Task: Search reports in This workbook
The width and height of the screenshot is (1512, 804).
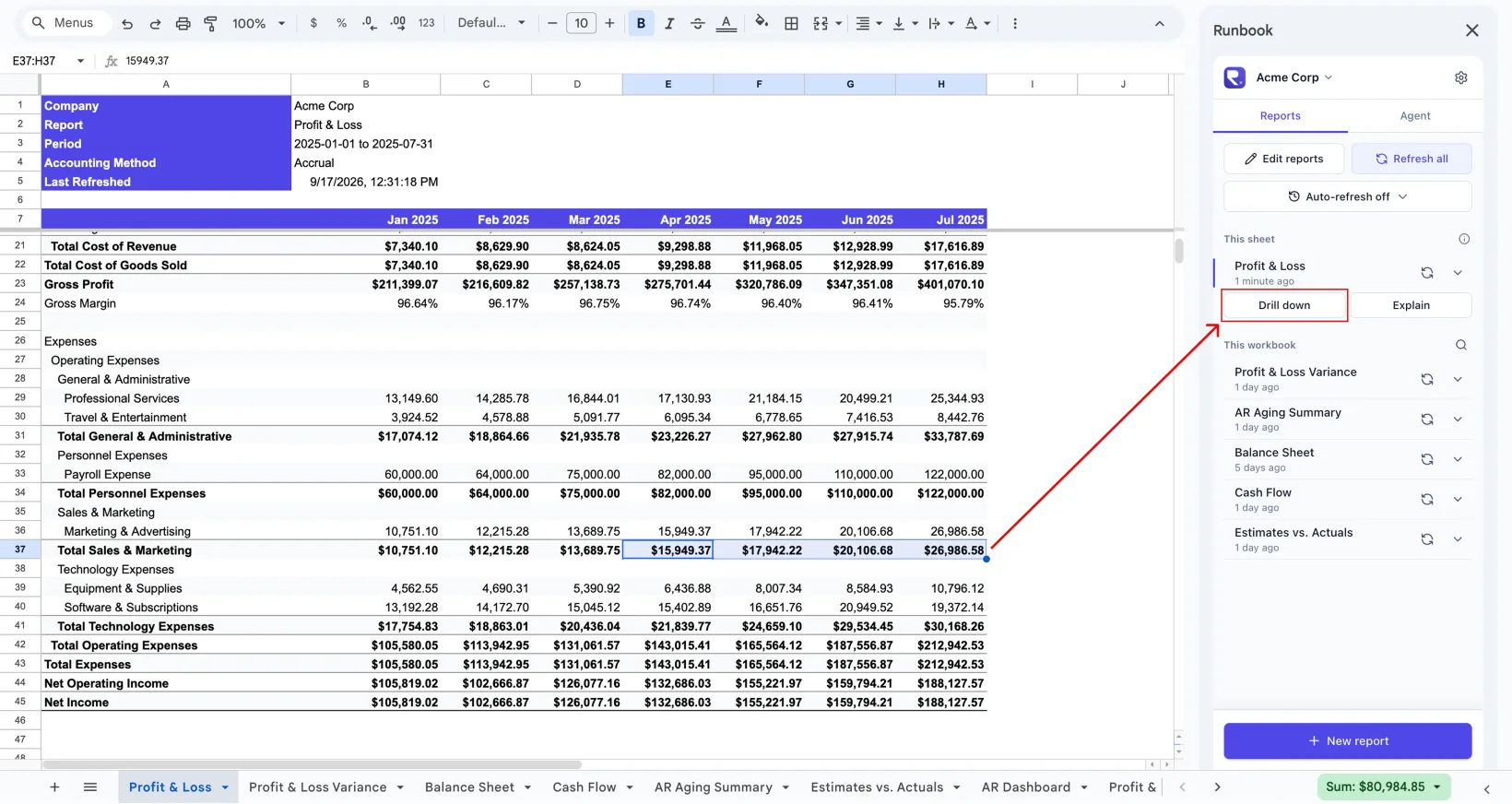Action: [x=1461, y=345]
